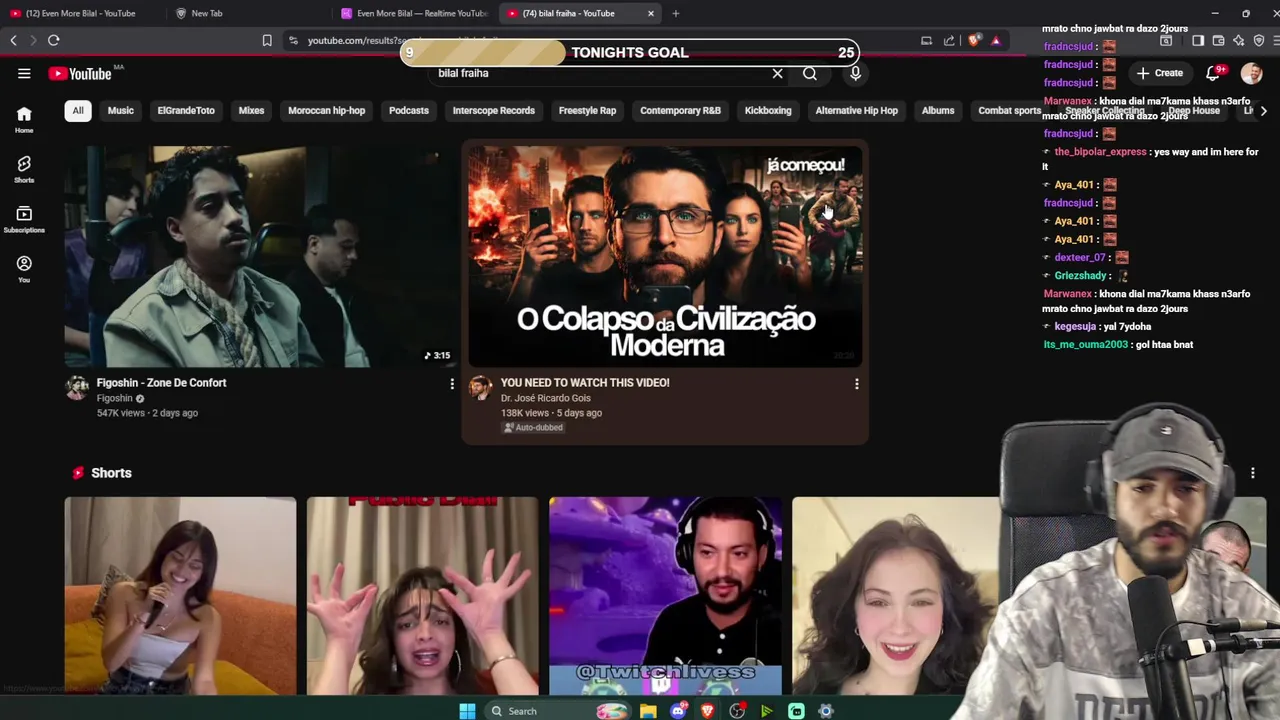Viewport: 1280px width, 720px height.
Task: Open Discord from the taskbar
Action: (678, 711)
